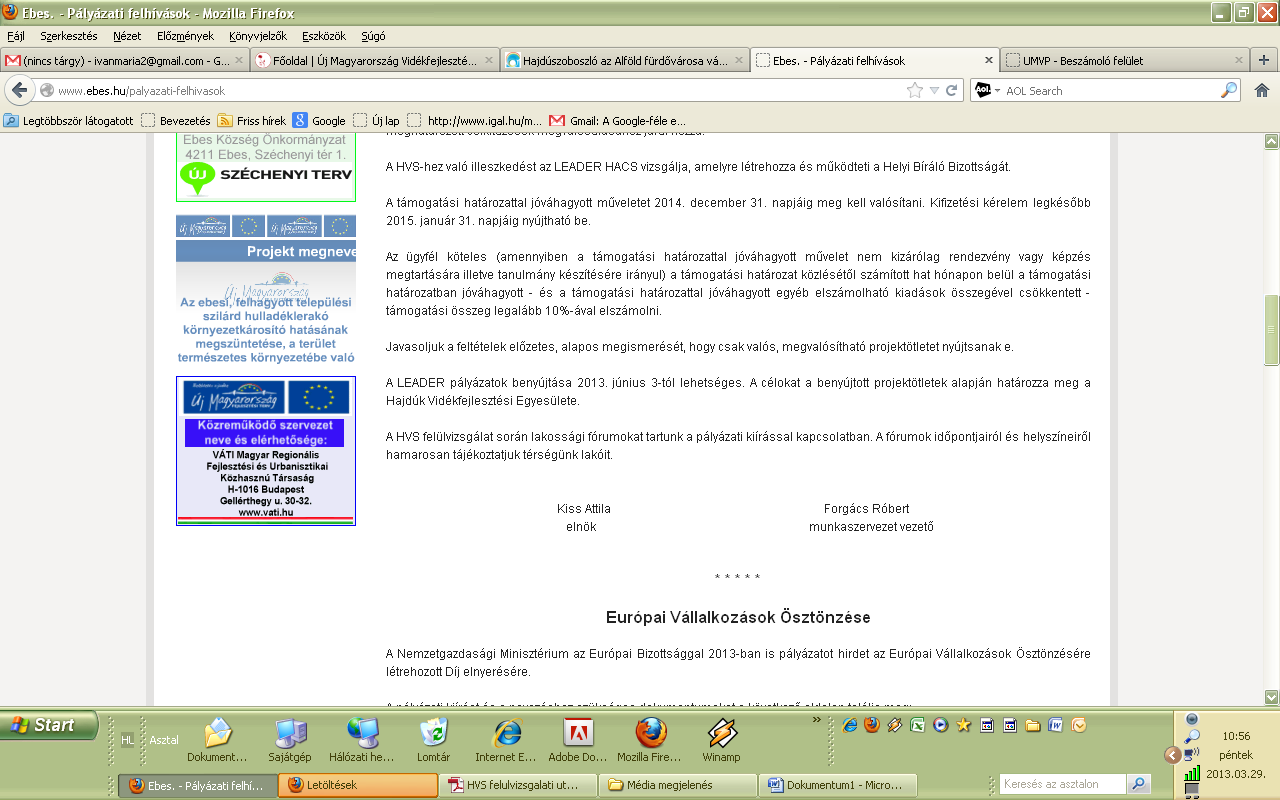Open Hálózati helyek icon
1280x800 pixels.
point(364,740)
